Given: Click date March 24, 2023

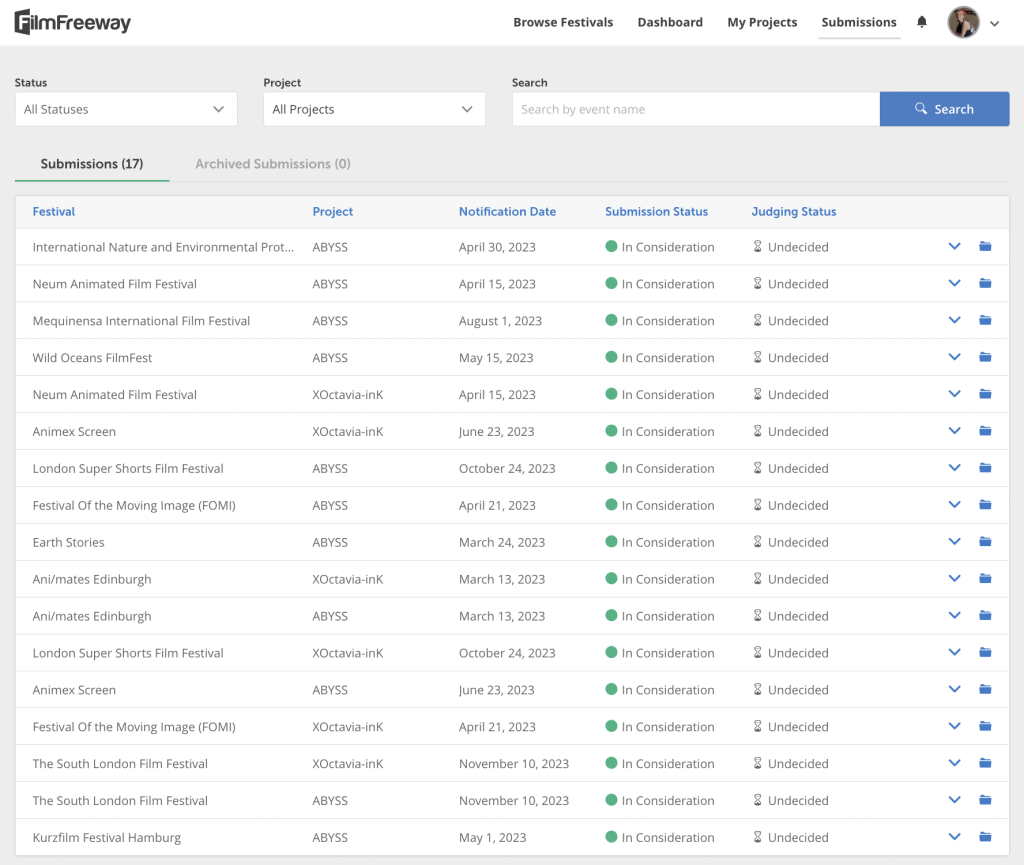Looking at the screenshot, I should 502,543.
